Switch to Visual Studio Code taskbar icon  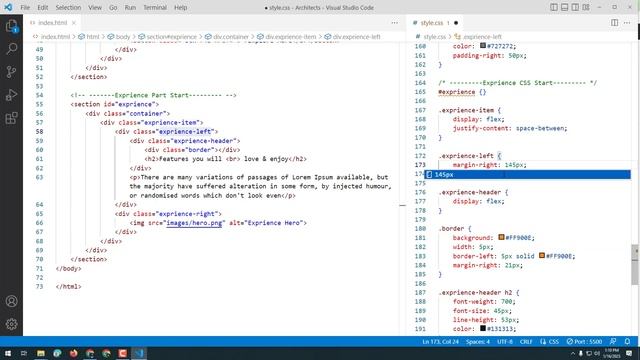[139, 353]
